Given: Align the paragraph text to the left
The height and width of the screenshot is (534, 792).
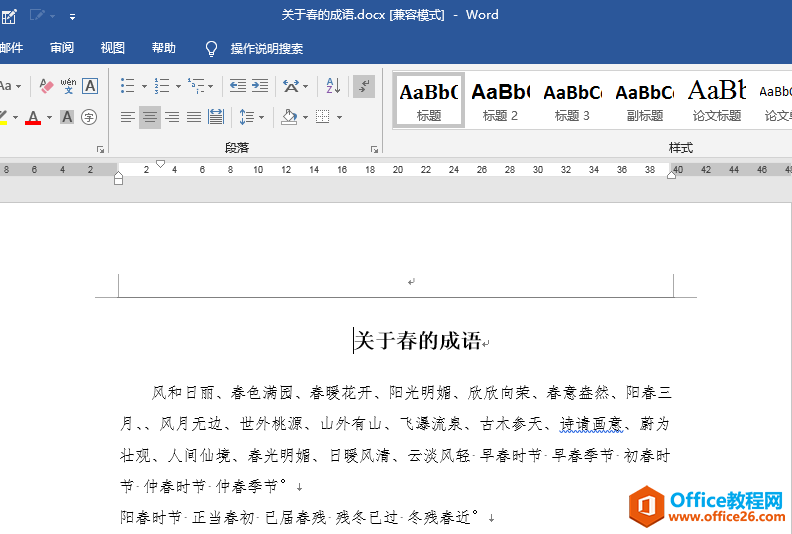Looking at the screenshot, I should 128,117.
